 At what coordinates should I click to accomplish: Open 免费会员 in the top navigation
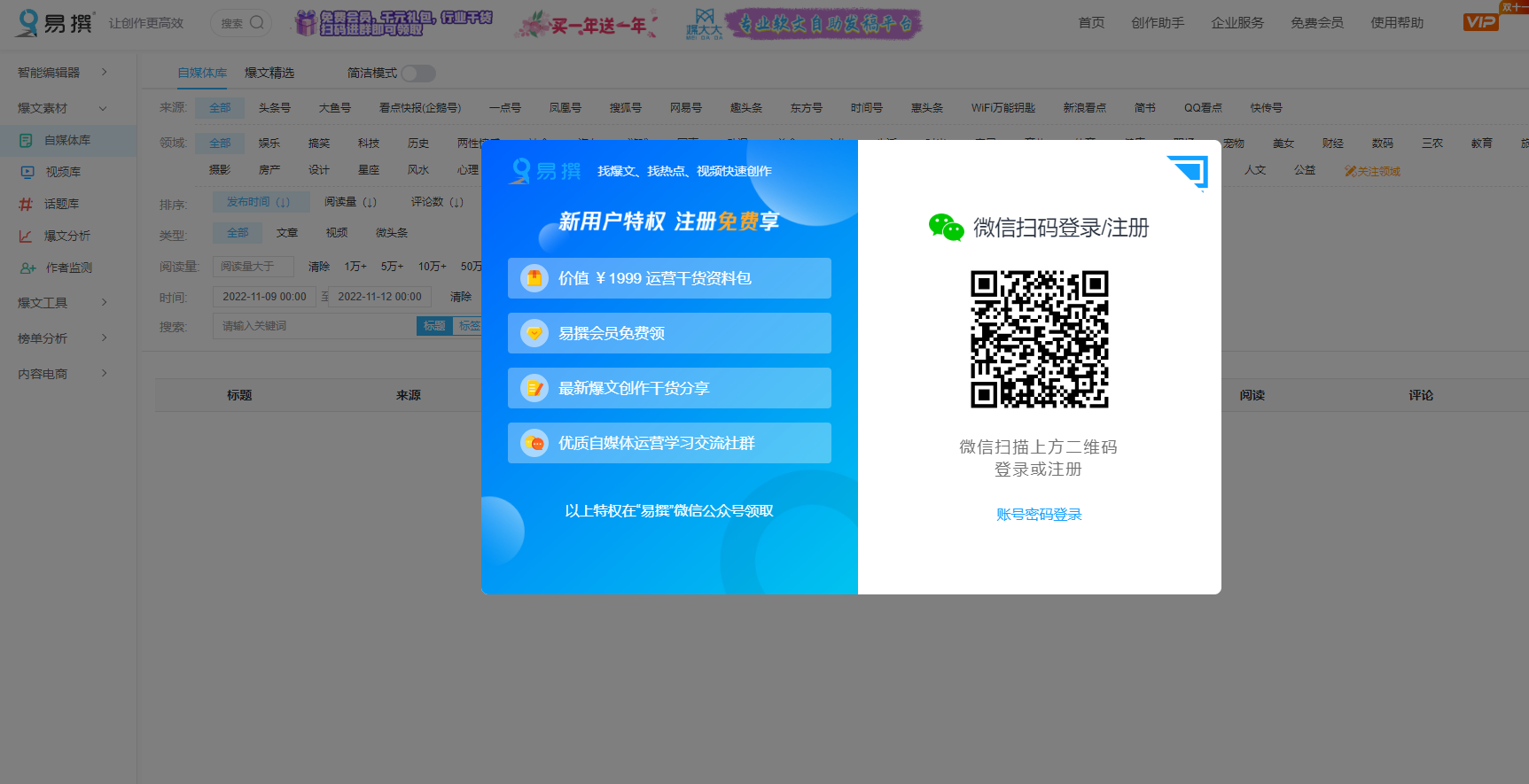click(x=1317, y=23)
